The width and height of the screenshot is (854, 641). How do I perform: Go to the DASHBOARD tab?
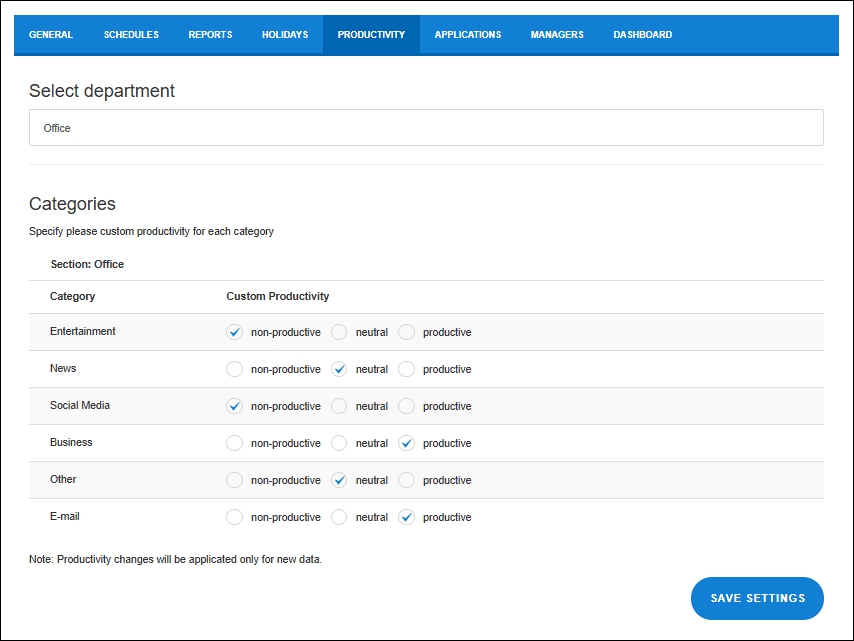tap(642, 34)
